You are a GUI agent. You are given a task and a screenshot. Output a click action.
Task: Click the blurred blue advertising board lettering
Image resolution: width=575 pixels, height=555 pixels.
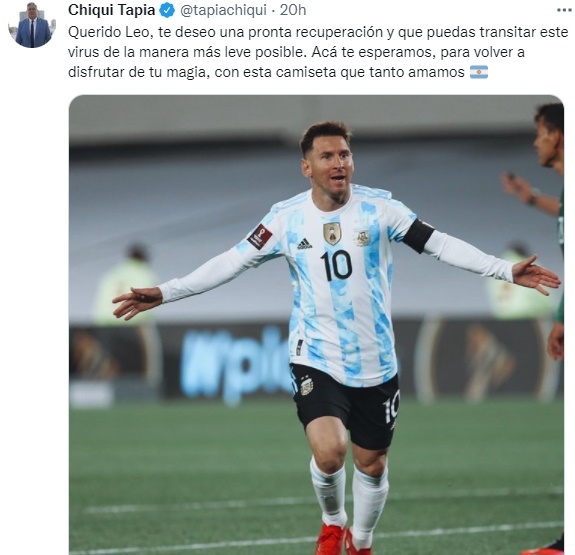tap(235, 363)
